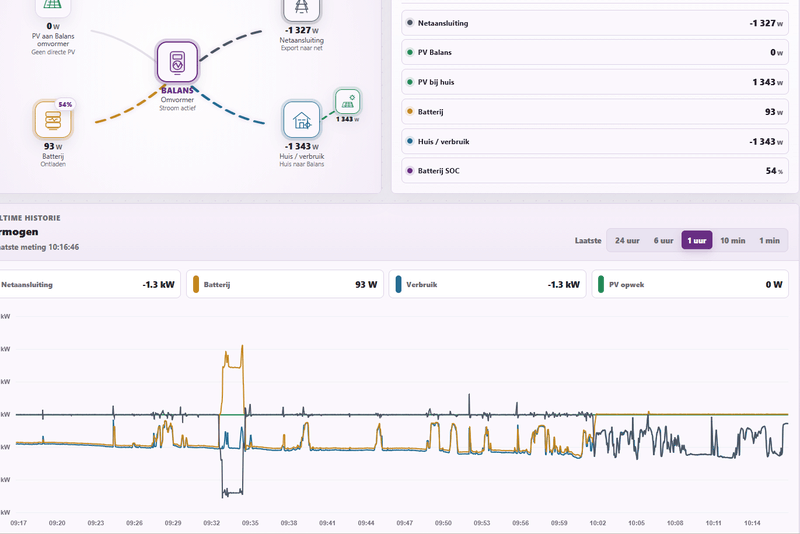The height and width of the screenshot is (534, 800).
Task: Click the PV aan Balans solar panel icon
Action: (x=53, y=7)
